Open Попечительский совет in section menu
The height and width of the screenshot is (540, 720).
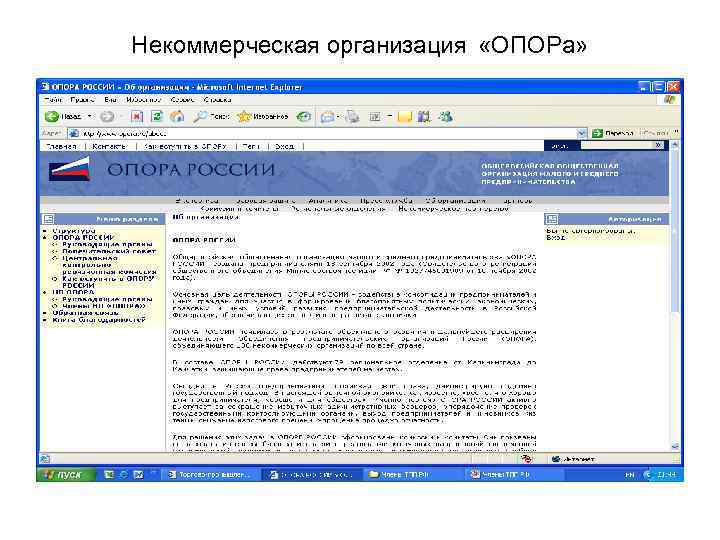click(x=109, y=251)
